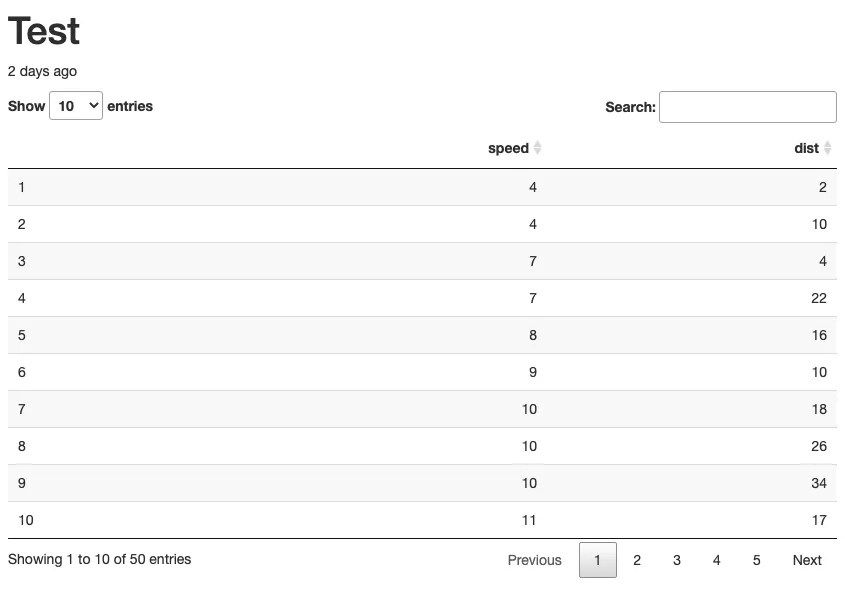Sort table by speed header

point(508,148)
